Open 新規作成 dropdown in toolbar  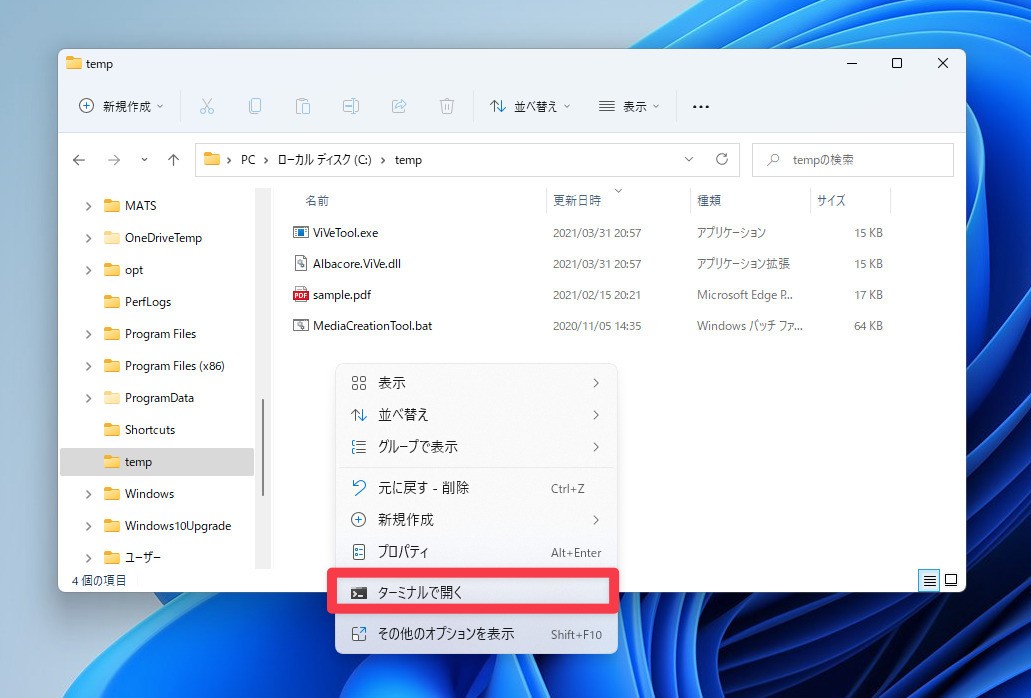[121, 106]
